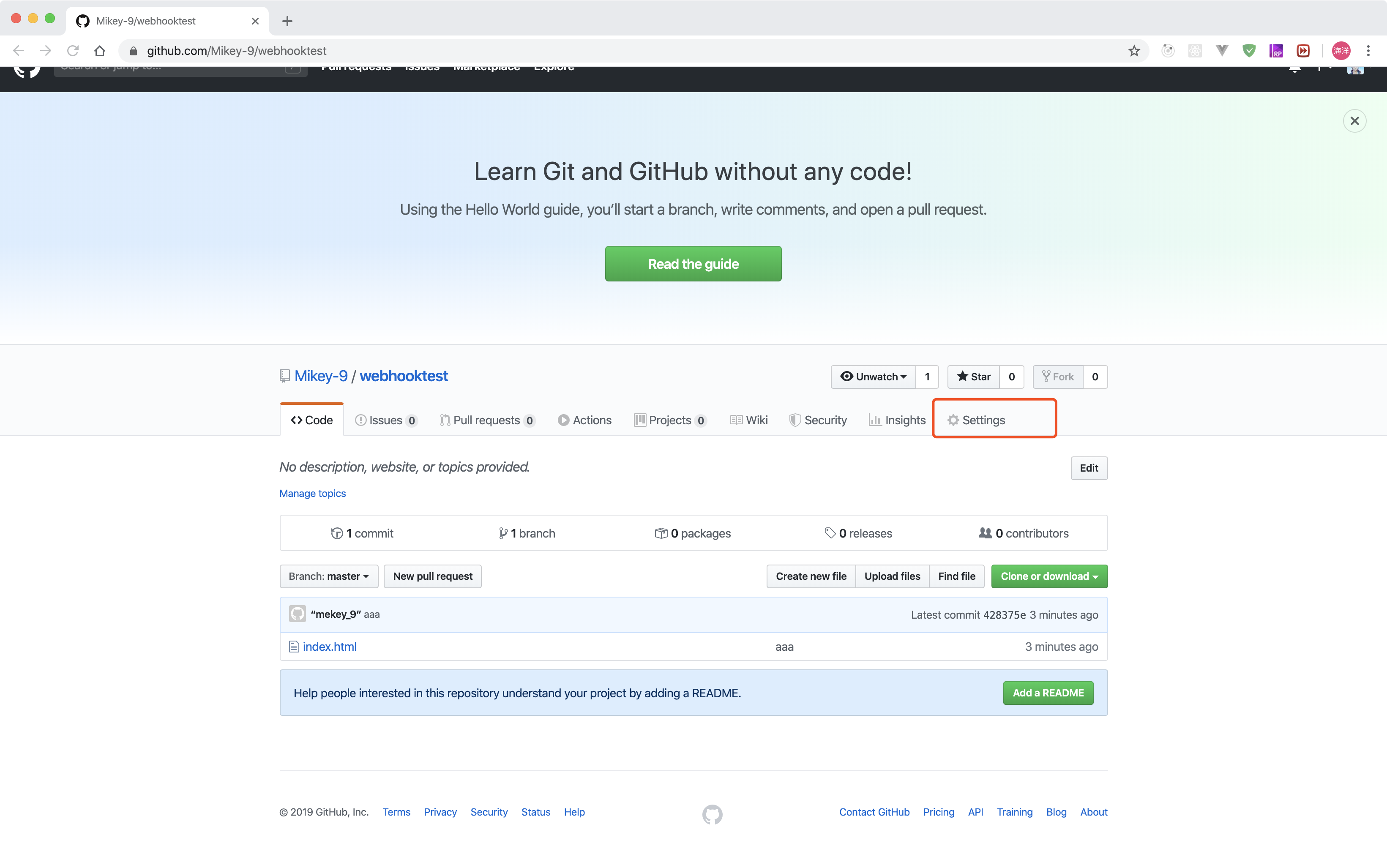The width and height of the screenshot is (1387, 868).
Task: Click Edit for repository description
Action: (1089, 468)
